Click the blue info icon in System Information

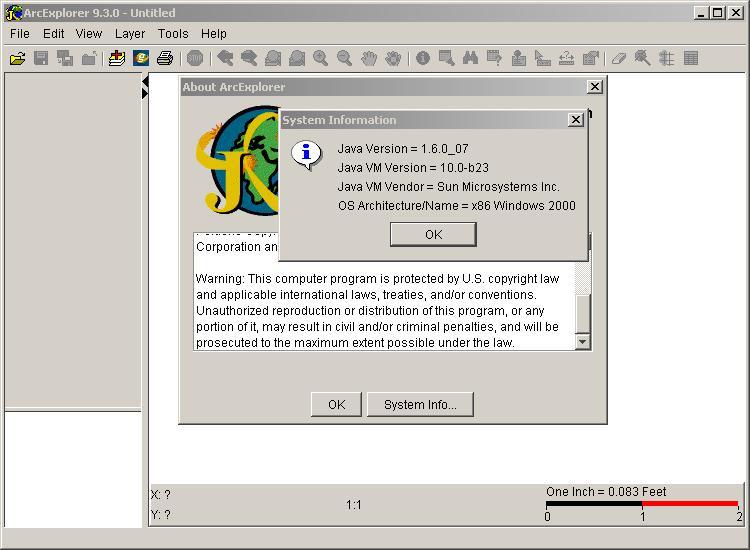click(x=306, y=154)
